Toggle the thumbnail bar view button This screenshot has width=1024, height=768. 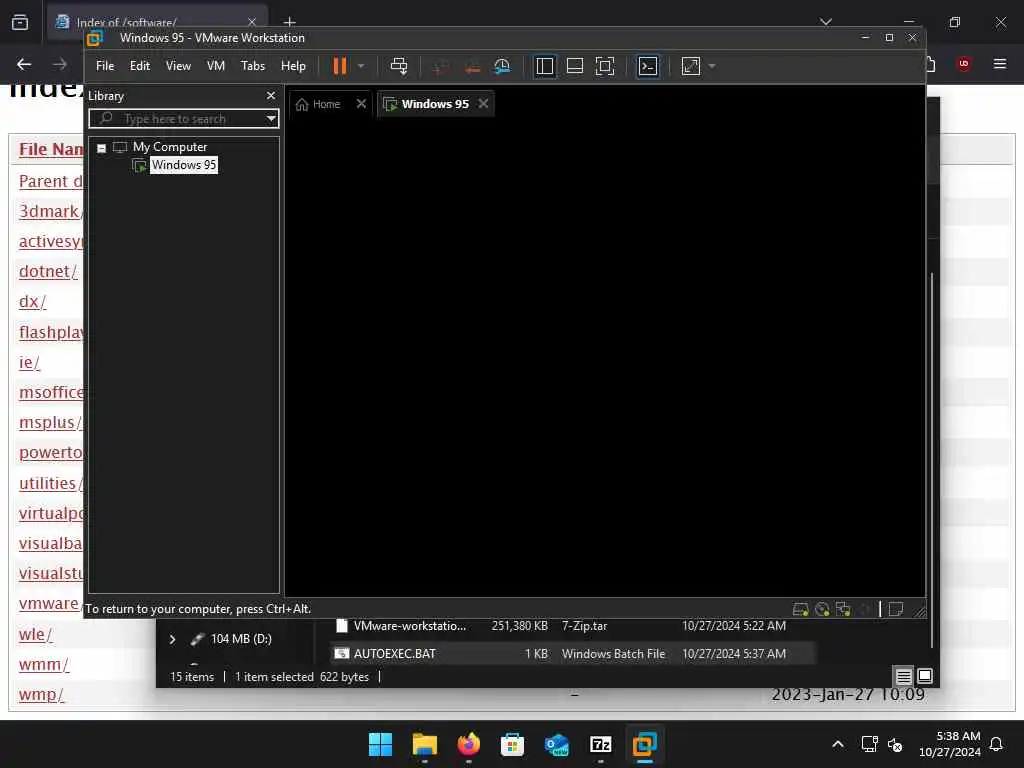pos(575,66)
